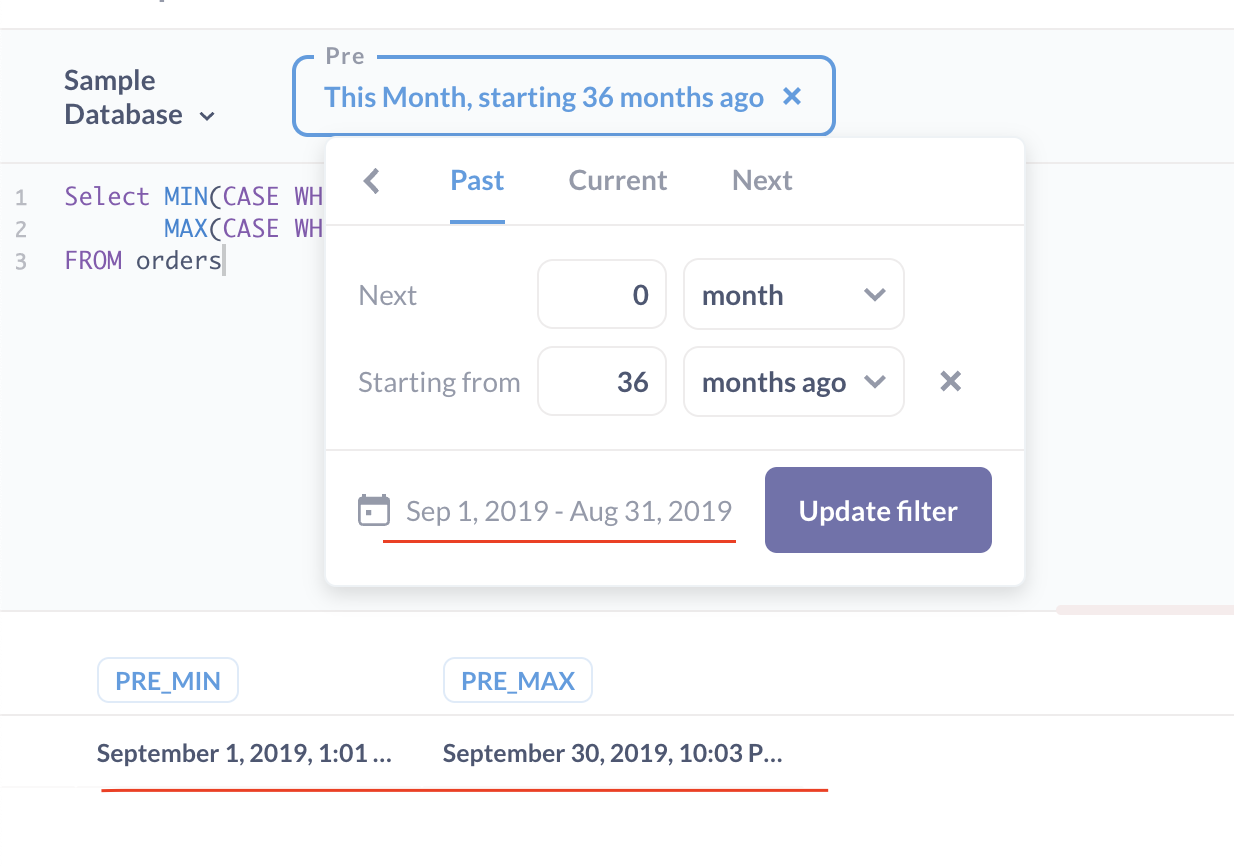The height and width of the screenshot is (866, 1234).
Task: Click the Starting from field showing 36
Action: (x=601, y=381)
